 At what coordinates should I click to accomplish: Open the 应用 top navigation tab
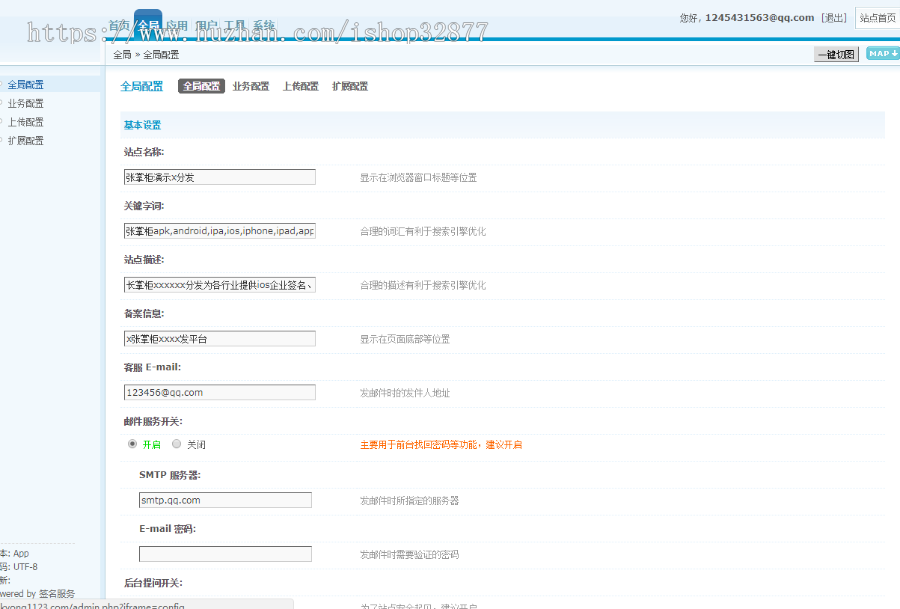177,25
